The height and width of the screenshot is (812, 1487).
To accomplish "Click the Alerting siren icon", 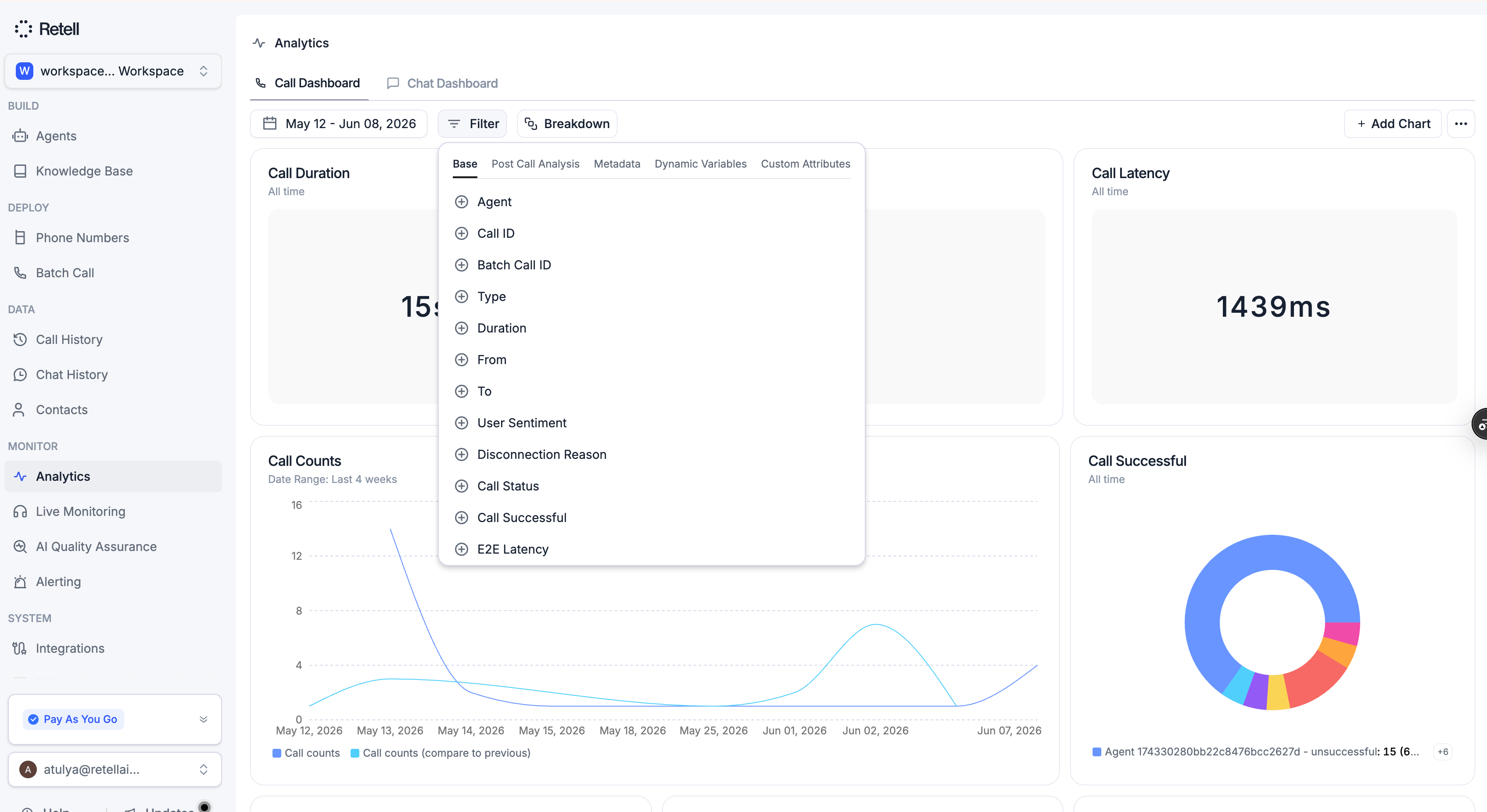I will [20, 581].
